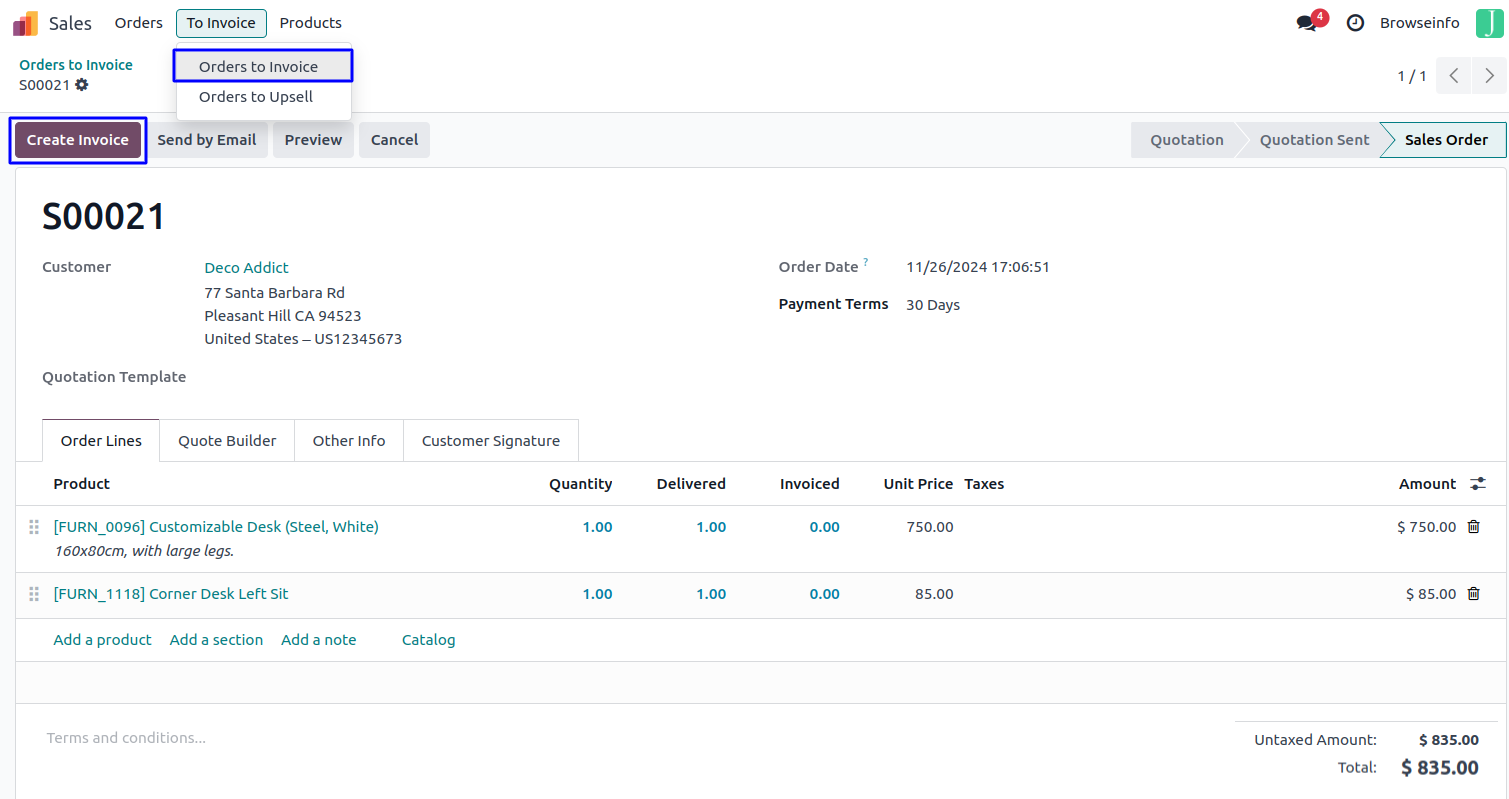The height and width of the screenshot is (799, 1509).
Task: Open the discuss messages chat icon
Action: coord(1306,23)
